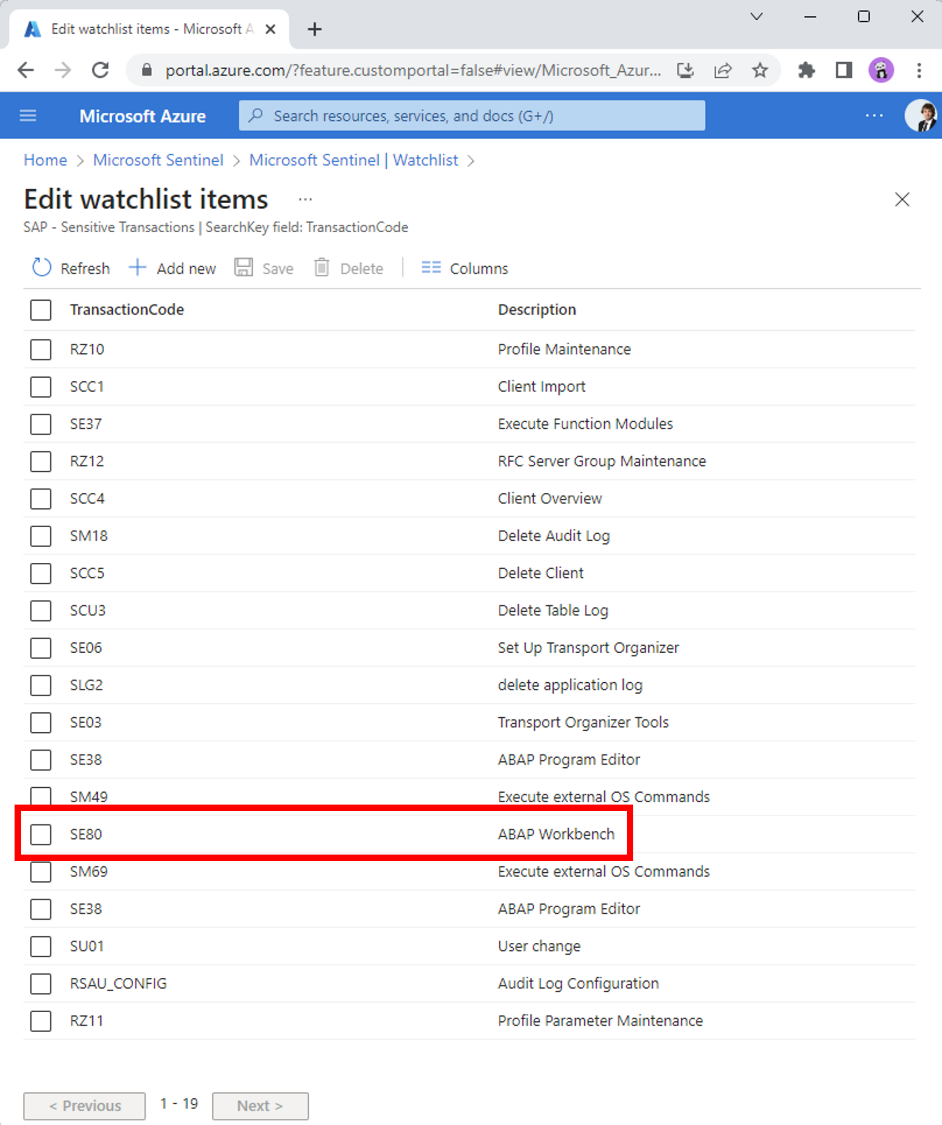Tick the select-all header checkbox
Viewport: 942px width, 1125px height.
click(41, 310)
